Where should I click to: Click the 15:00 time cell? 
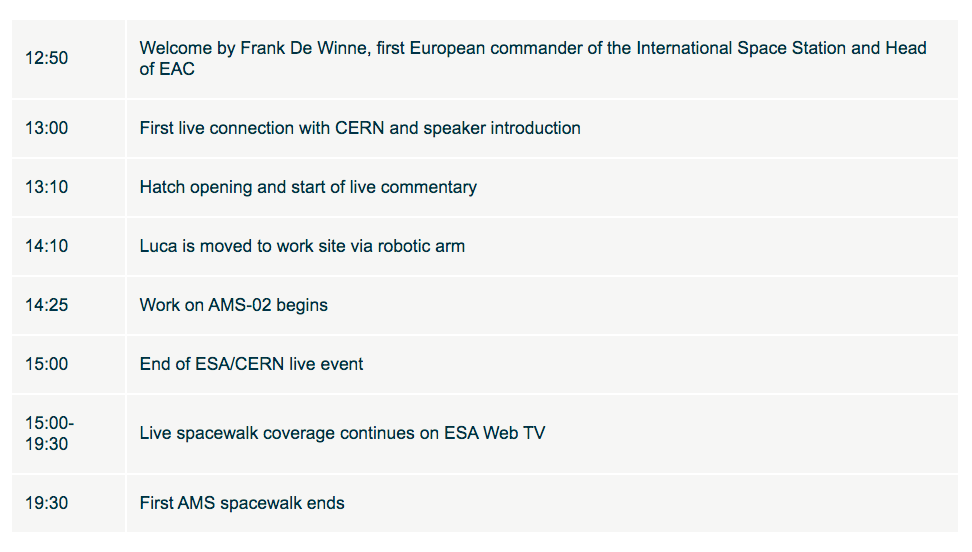pos(68,364)
